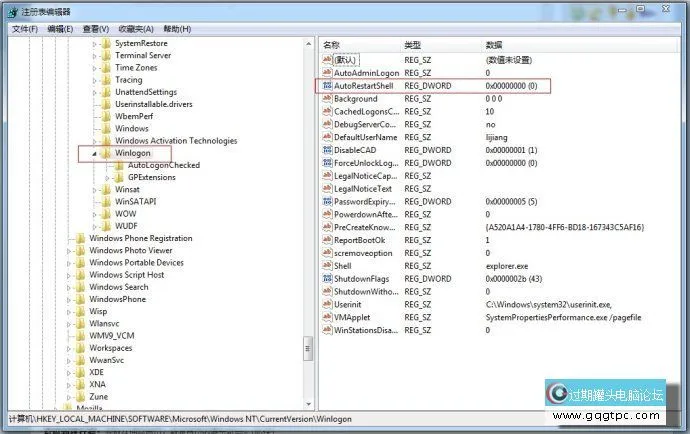Viewport: 690px width, 434px height.
Task: Select the LegalNoticeCaption value name
Action: 366,176
